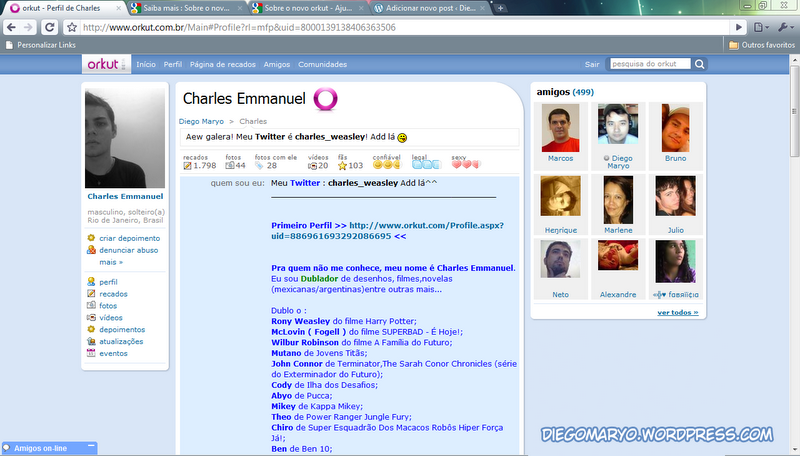Open the wrench tools menu
This screenshot has height=456, width=800.
point(785,27)
